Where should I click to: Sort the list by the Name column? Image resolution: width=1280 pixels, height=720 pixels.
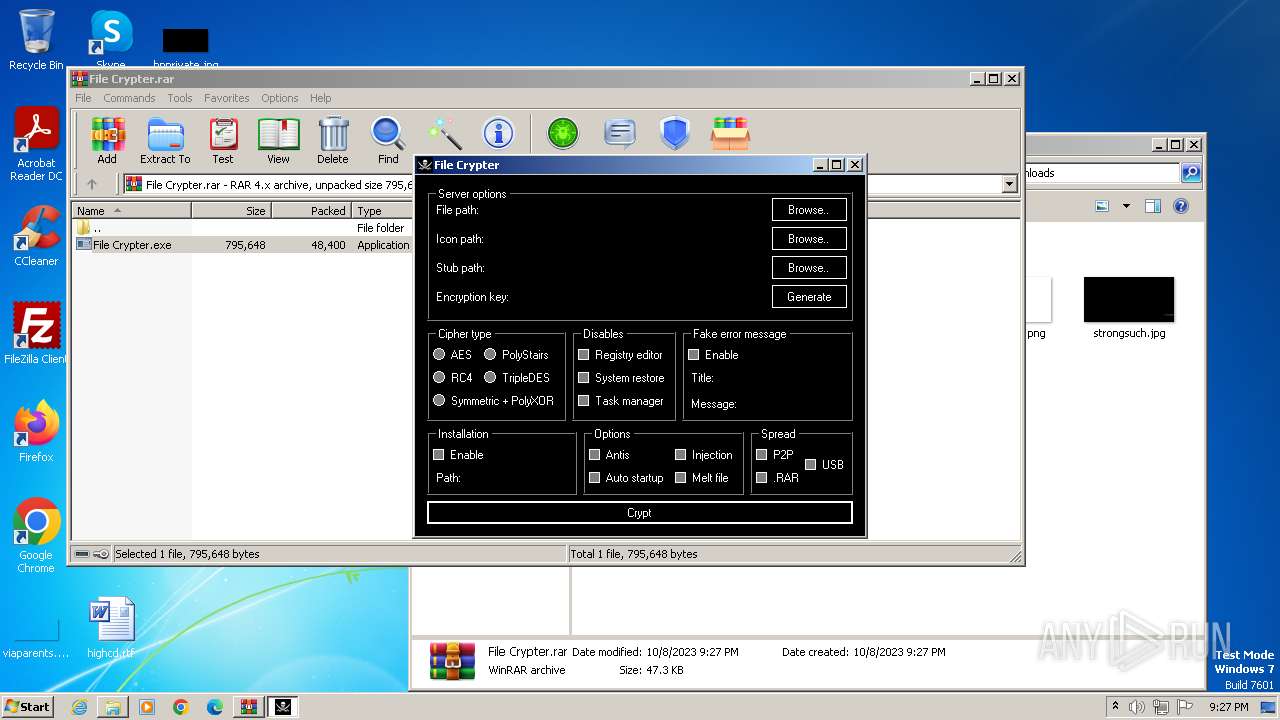[131, 211]
